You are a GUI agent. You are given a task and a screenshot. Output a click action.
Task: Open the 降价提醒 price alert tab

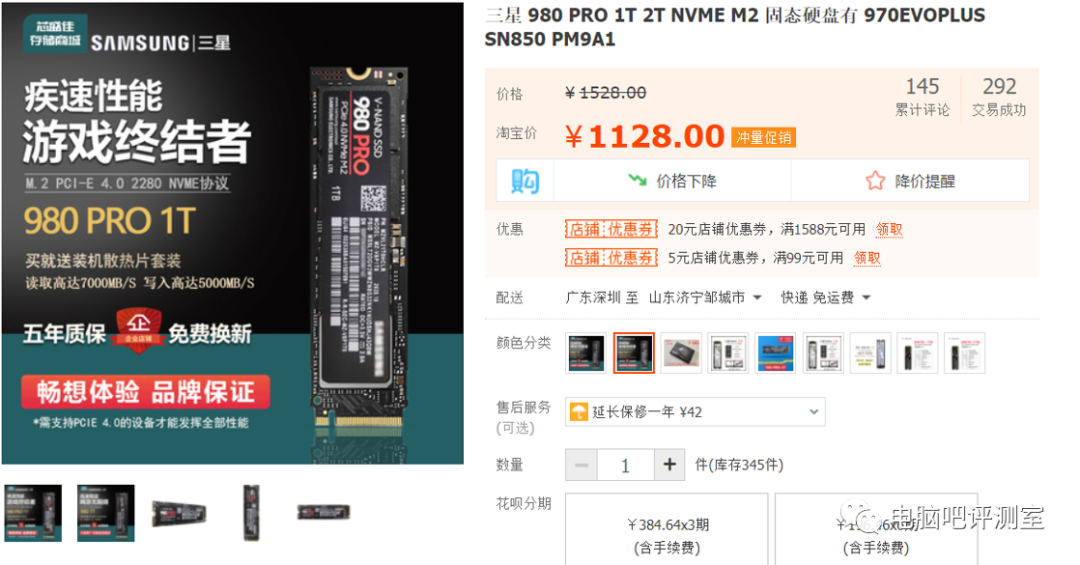[x=910, y=181]
